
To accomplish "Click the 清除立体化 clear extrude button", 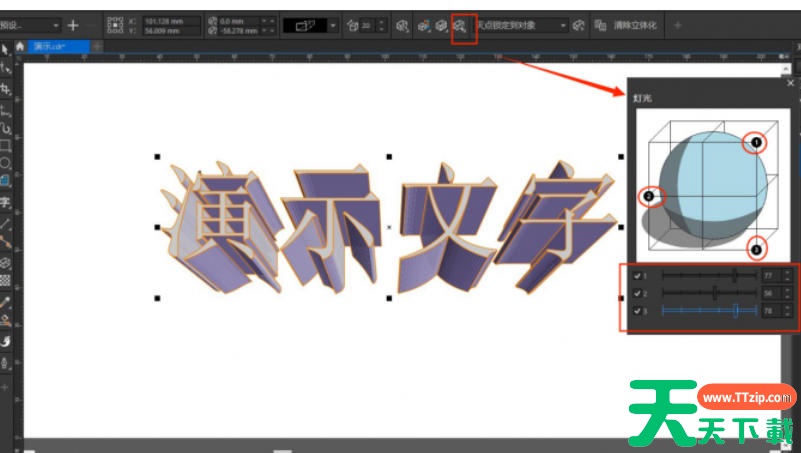I will click(627, 24).
